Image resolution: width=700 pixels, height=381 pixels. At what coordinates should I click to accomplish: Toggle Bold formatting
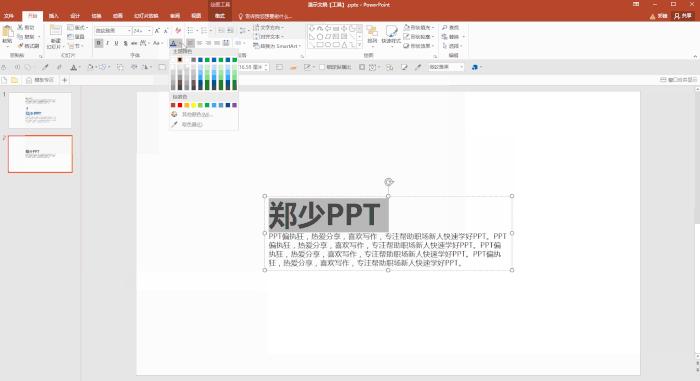point(99,43)
